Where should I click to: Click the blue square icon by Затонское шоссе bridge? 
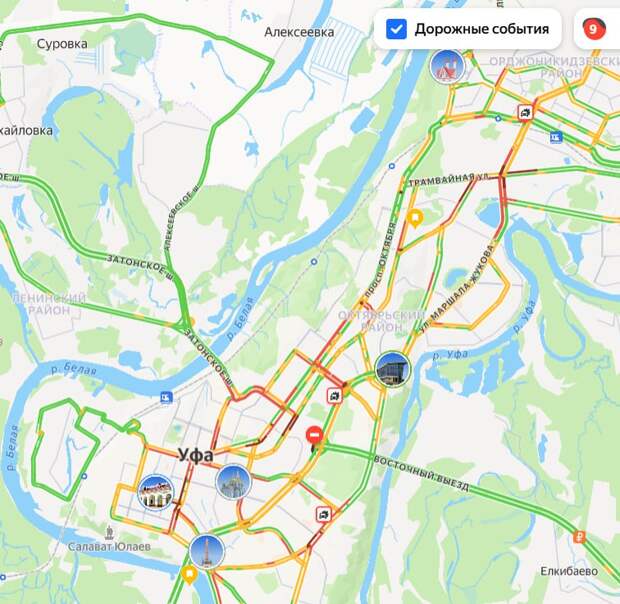pyautogui.click(x=166, y=397)
